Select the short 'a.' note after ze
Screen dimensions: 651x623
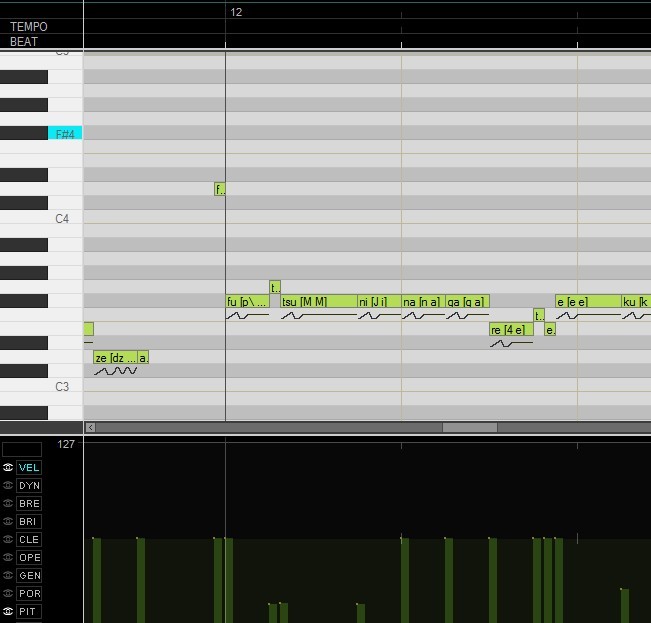pos(143,357)
